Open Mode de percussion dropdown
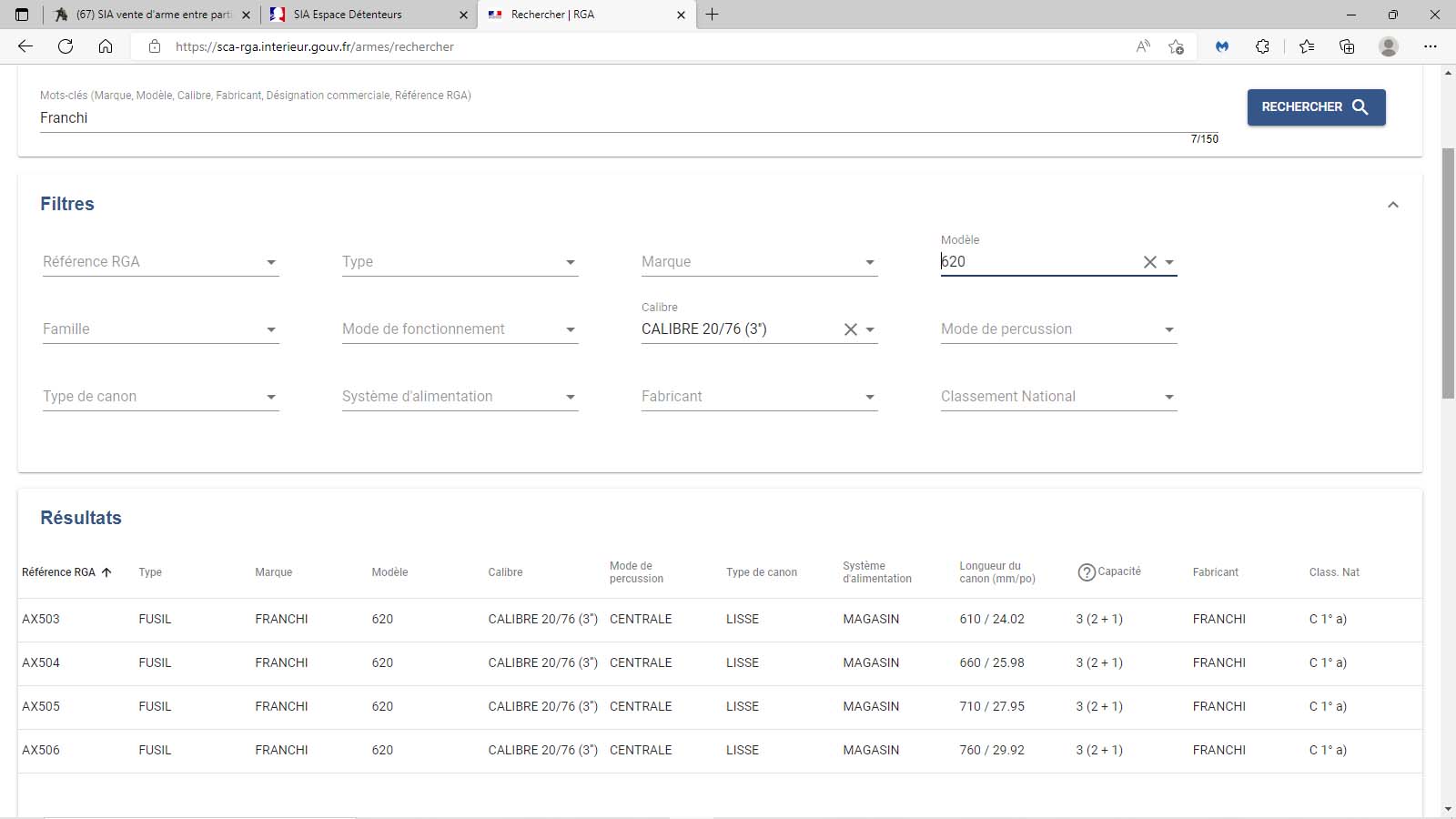The image size is (1456, 819). pos(1058,329)
